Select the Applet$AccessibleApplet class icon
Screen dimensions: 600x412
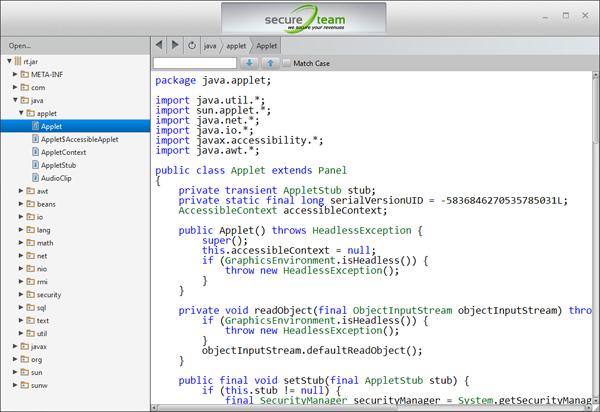coord(35,139)
